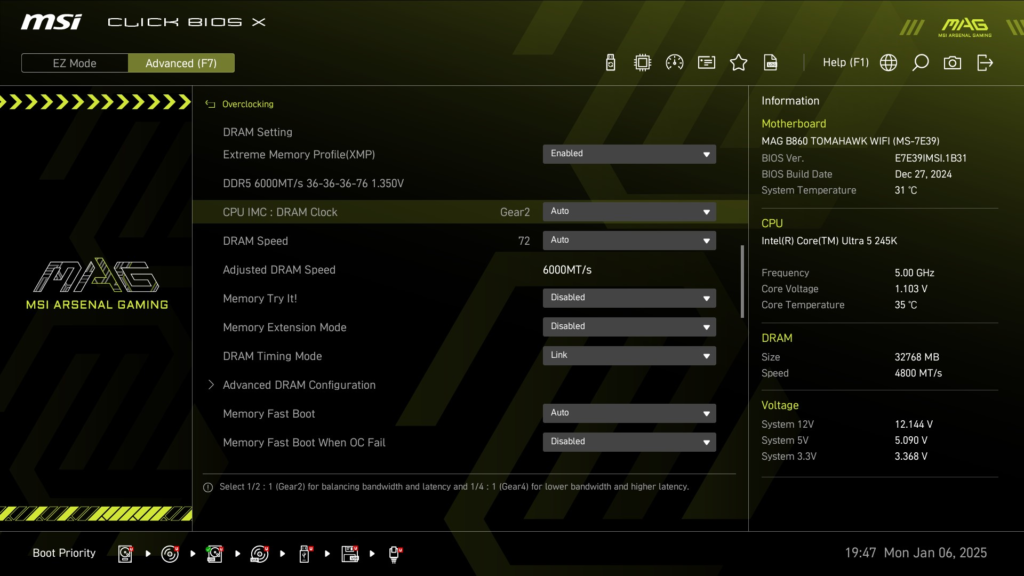The image size is (1024, 576).
Task: Take a BIOS screenshot with the camera icon
Action: (951, 61)
